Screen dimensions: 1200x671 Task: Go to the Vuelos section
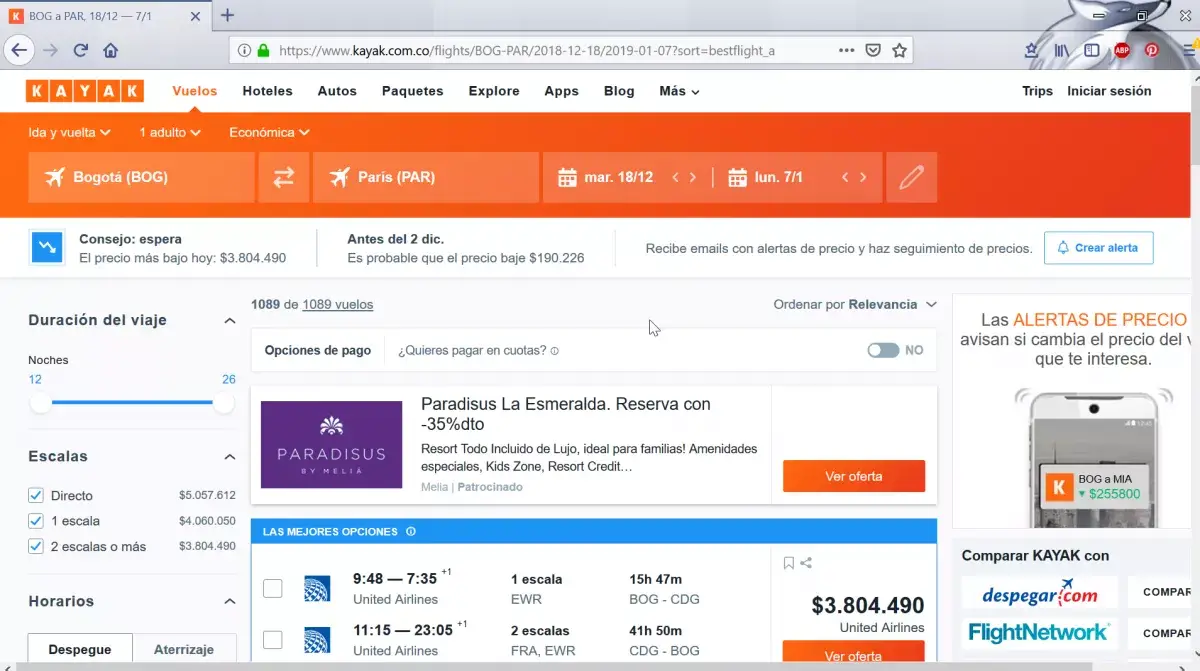click(x=195, y=91)
